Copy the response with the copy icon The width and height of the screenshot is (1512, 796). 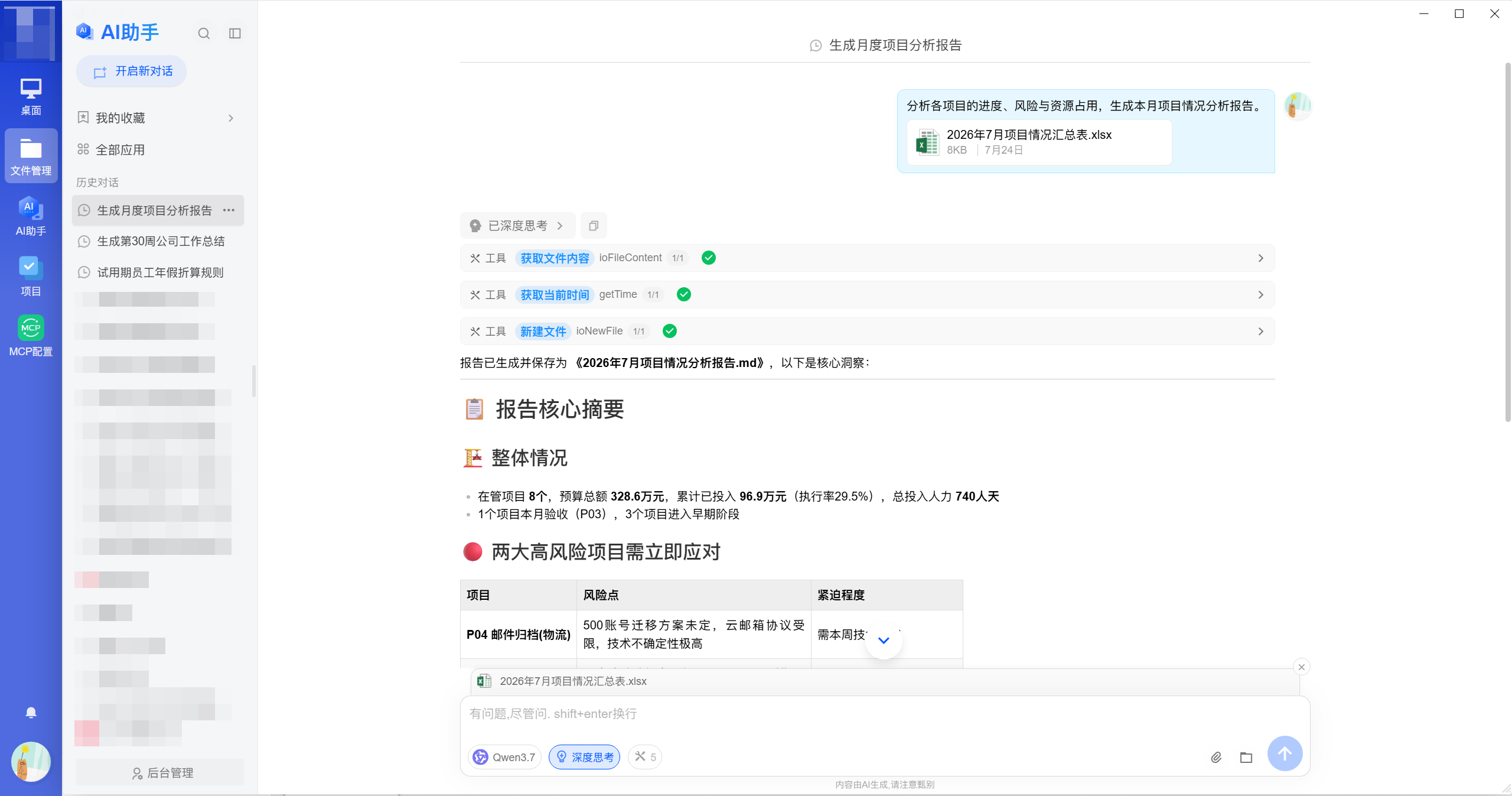(x=594, y=226)
